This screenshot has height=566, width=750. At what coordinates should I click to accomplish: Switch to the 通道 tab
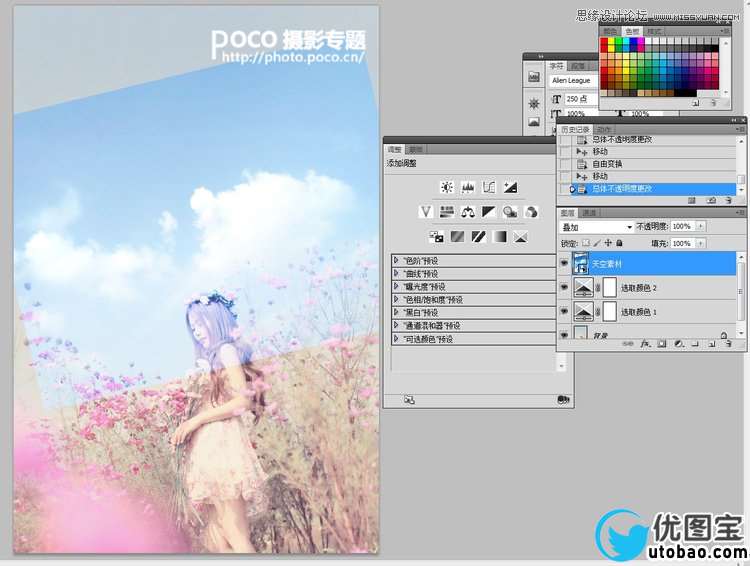[x=589, y=212]
